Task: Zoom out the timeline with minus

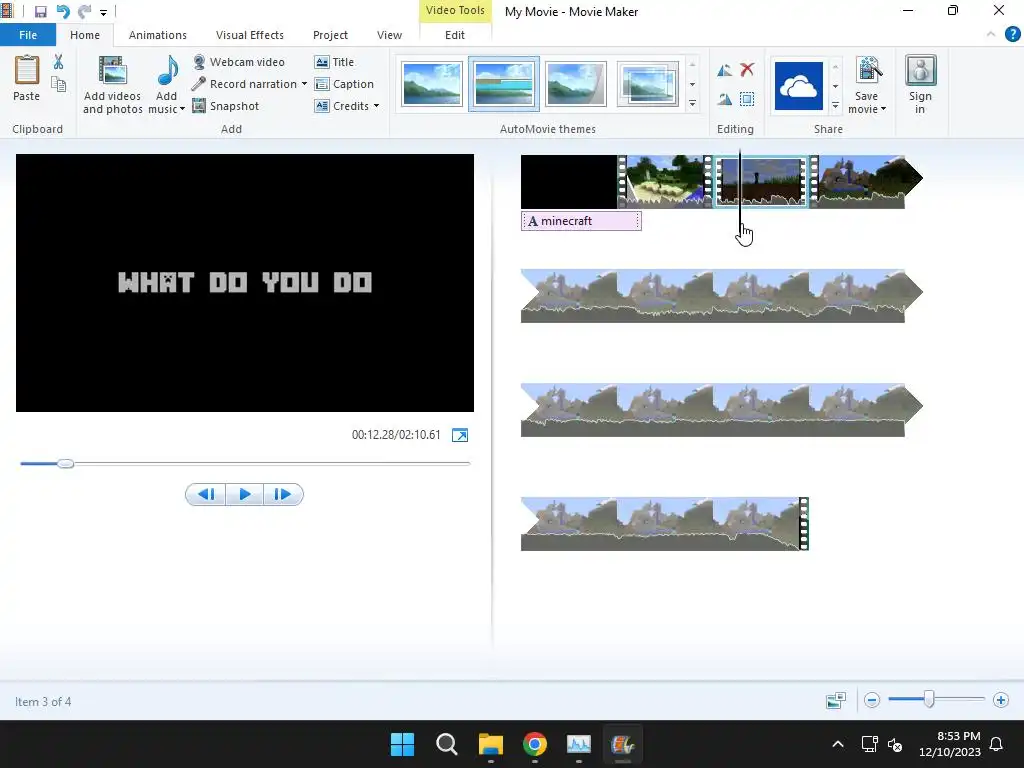Action: 871,700
